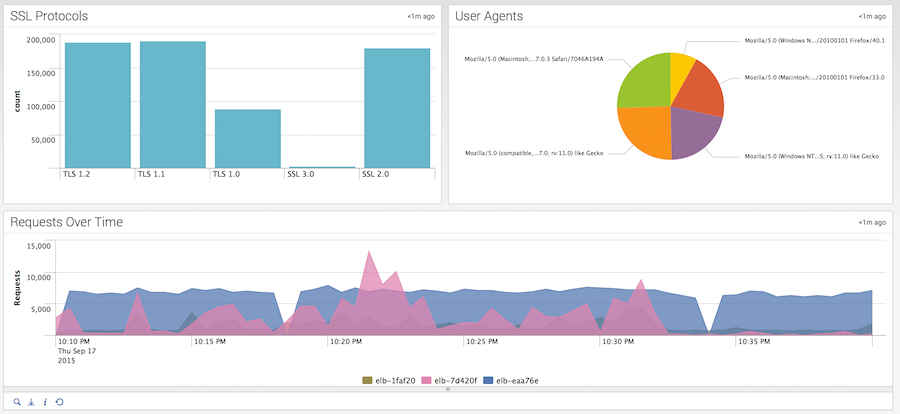
Task: Click the search (magnifier) icon below the chart
Action: click(x=17, y=402)
